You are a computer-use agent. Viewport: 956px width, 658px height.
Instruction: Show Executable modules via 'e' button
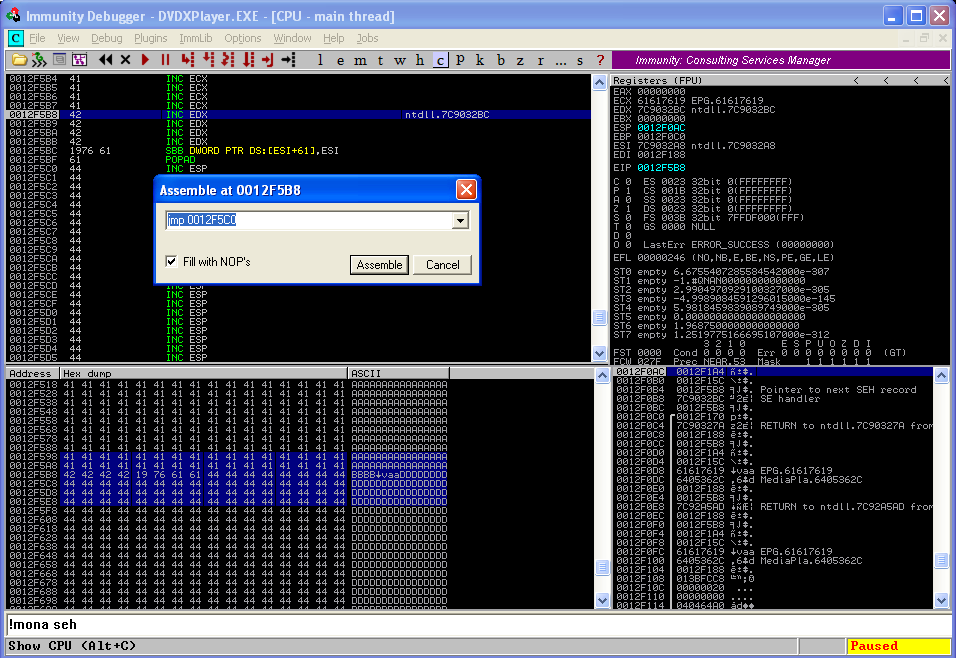(340, 60)
